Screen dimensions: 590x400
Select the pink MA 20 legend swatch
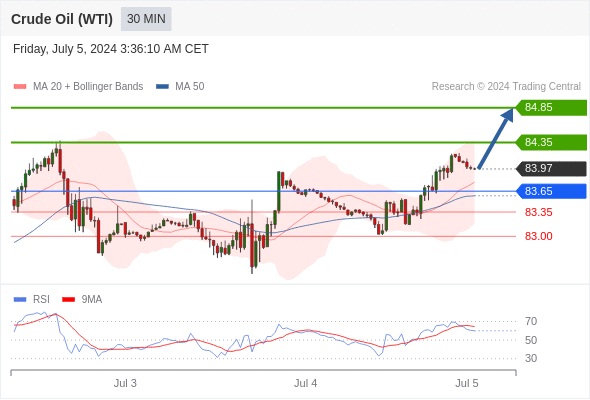[20, 87]
